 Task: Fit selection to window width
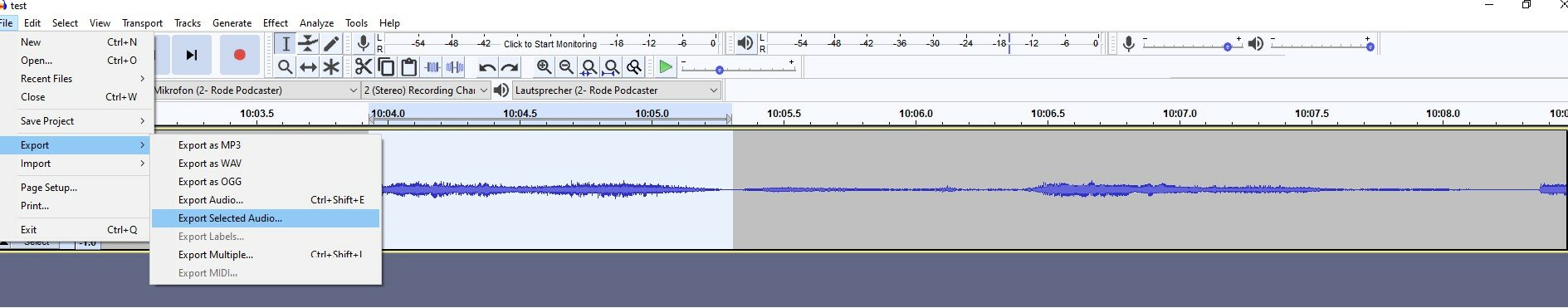point(589,67)
